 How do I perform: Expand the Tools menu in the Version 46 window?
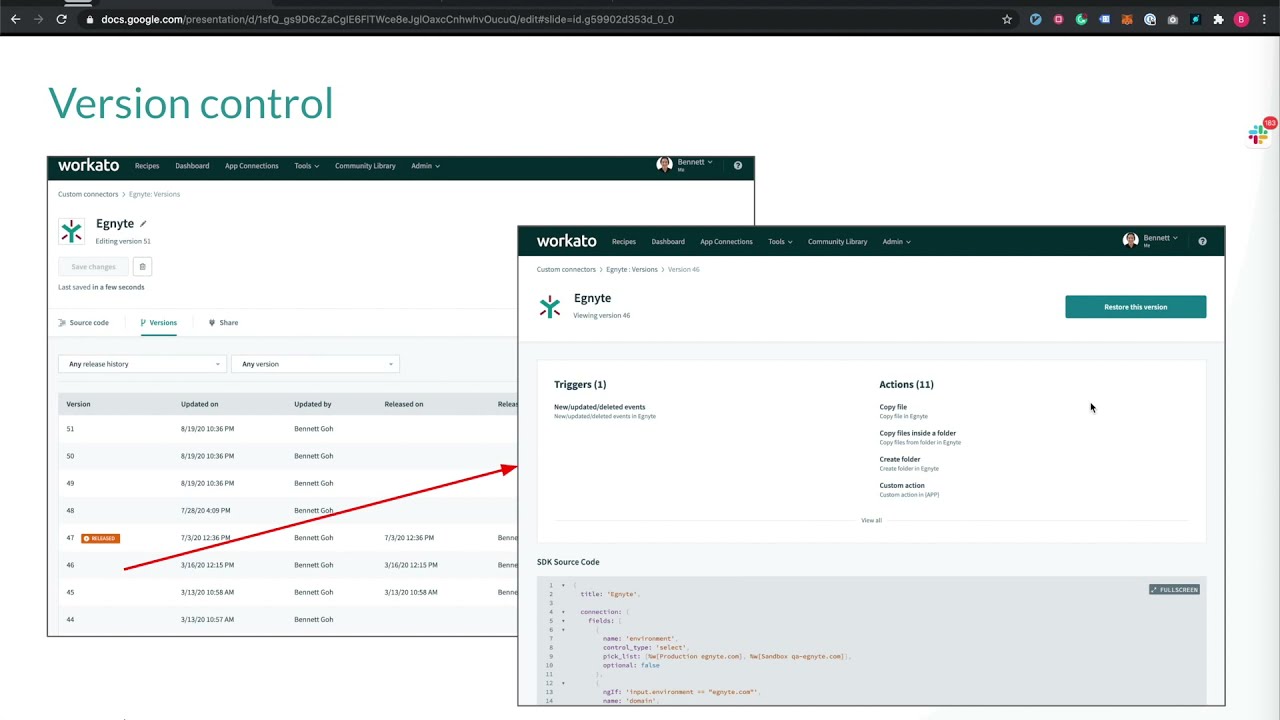780,241
